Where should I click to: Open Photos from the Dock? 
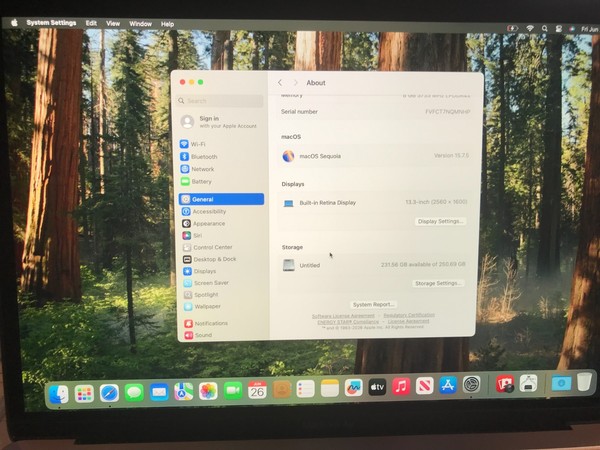(208, 391)
